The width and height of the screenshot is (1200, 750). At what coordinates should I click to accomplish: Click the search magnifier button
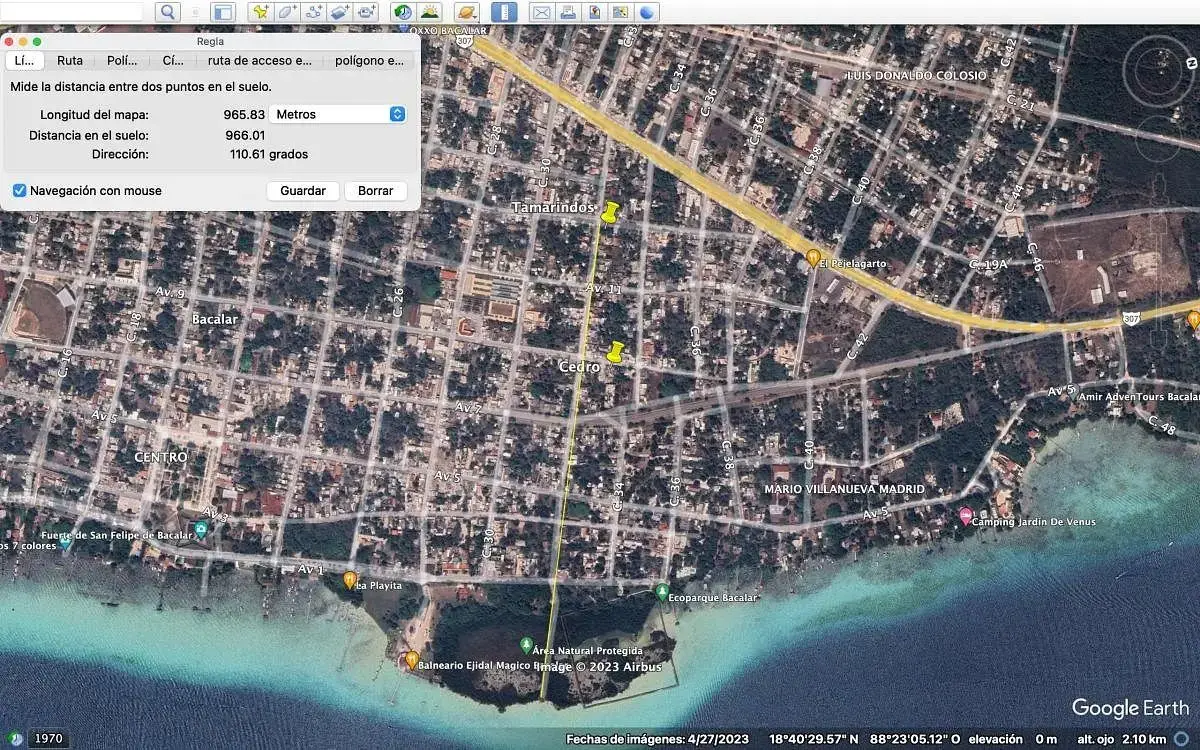(x=167, y=12)
